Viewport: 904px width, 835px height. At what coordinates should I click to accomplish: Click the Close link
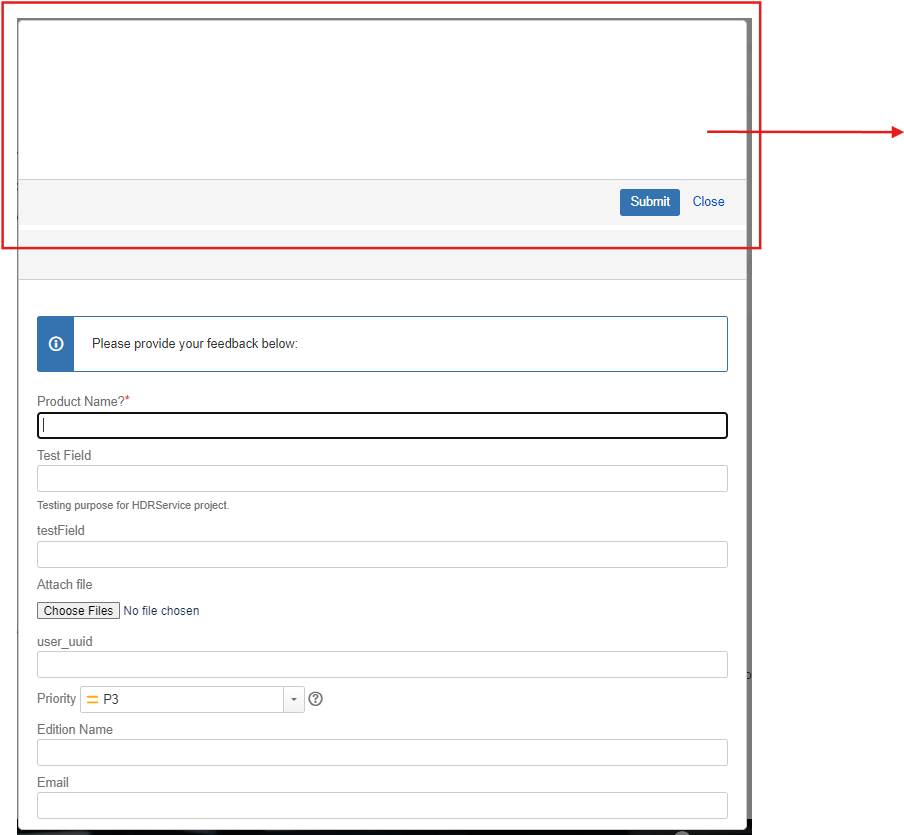709,202
